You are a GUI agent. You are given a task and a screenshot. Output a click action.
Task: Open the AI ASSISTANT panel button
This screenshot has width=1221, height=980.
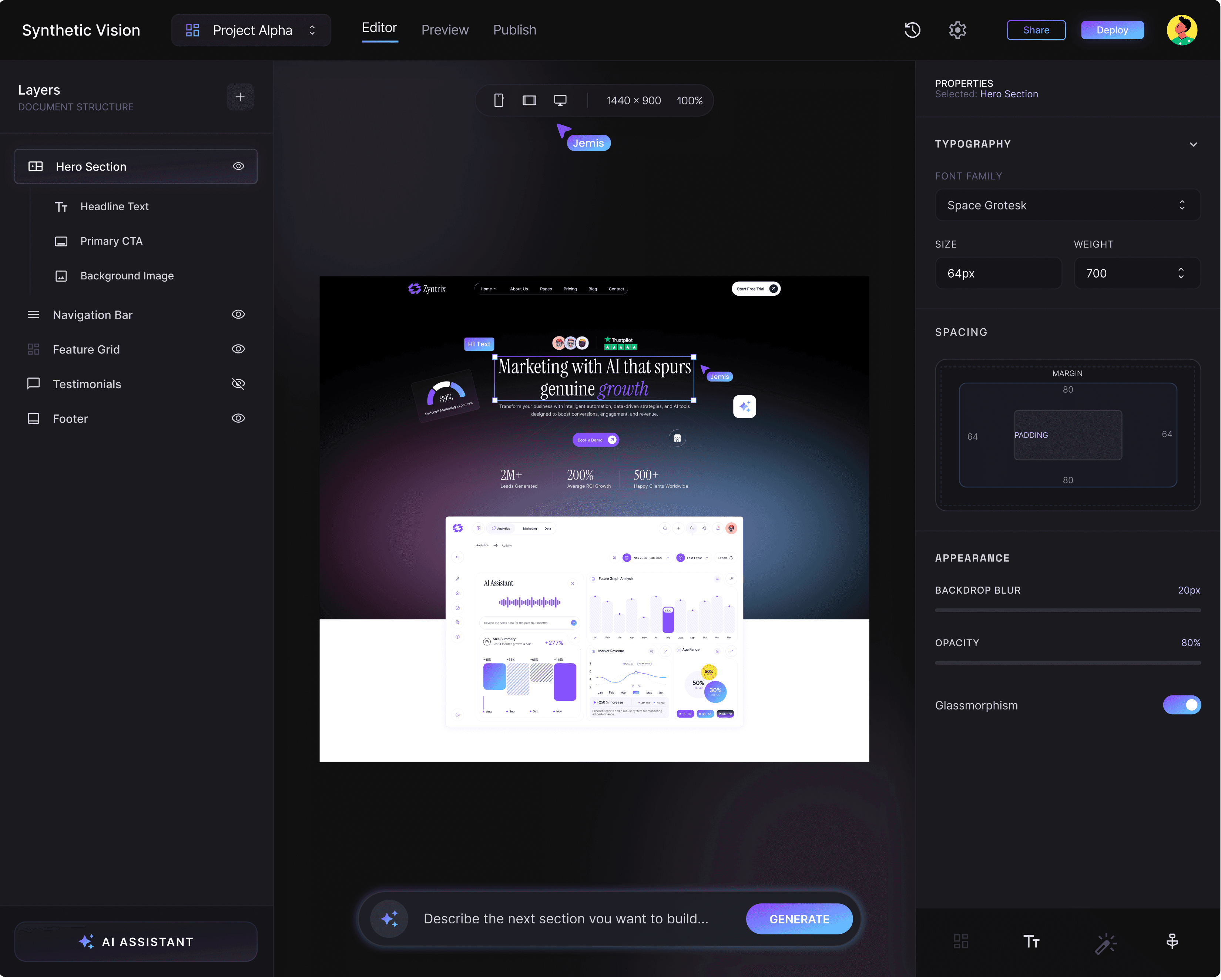pos(136,942)
